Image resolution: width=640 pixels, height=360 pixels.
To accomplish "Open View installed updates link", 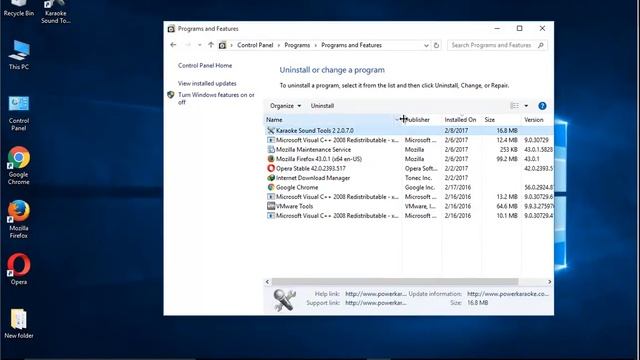I will [x=207, y=83].
